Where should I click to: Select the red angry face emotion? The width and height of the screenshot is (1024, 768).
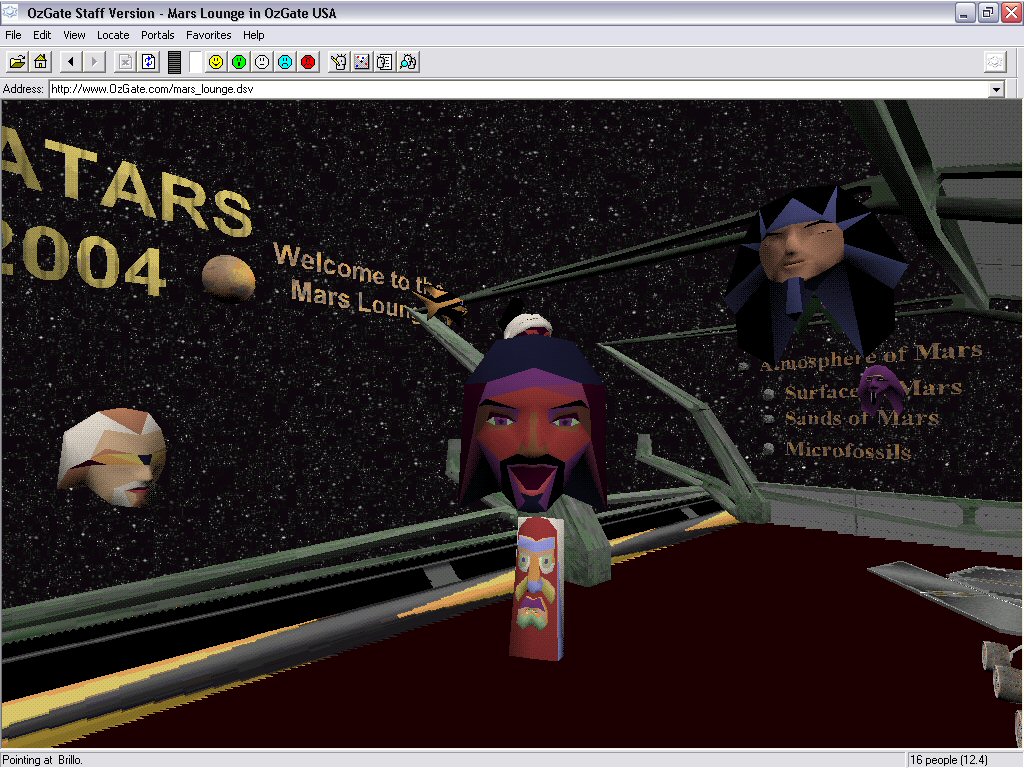308,62
